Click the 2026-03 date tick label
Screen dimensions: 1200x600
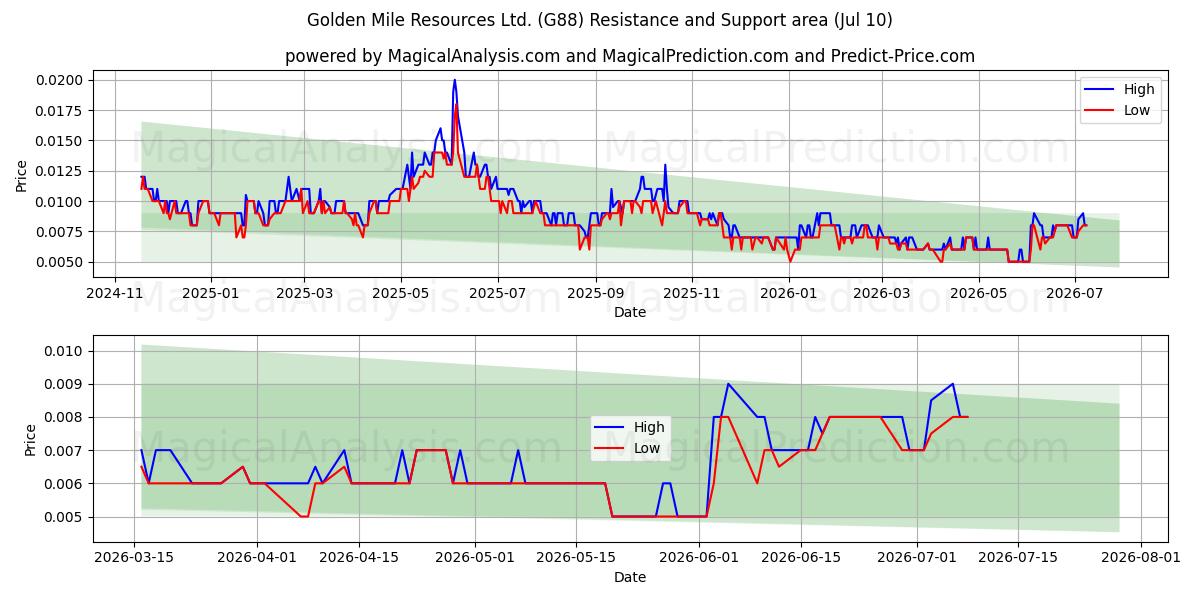click(882, 293)
